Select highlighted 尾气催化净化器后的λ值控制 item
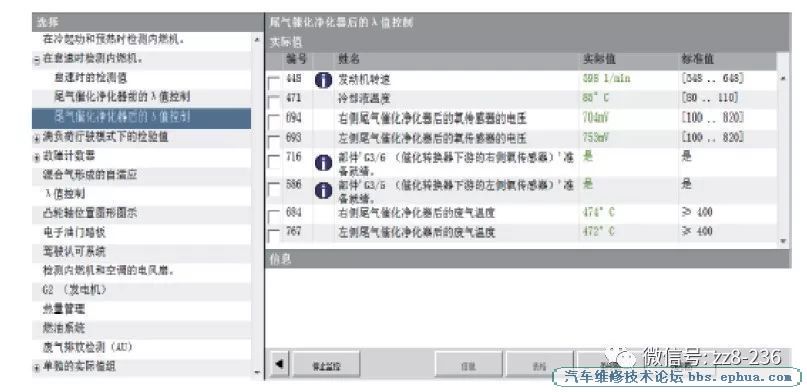 142,118
